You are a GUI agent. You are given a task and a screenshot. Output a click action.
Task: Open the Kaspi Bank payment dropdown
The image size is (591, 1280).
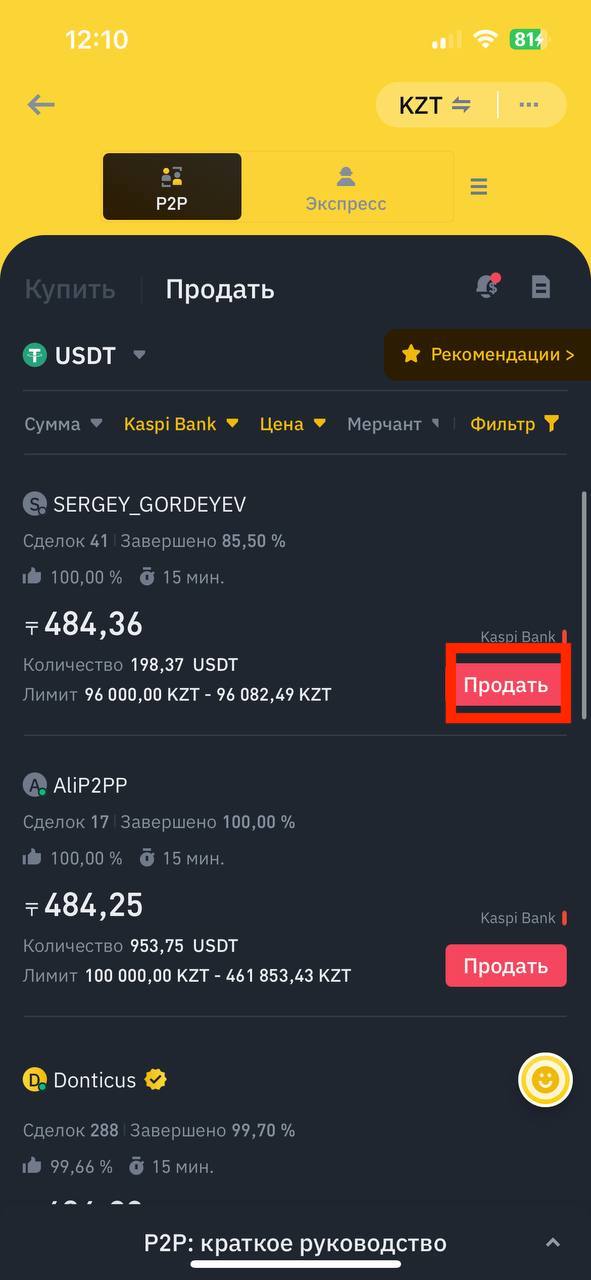coord(181,424)
